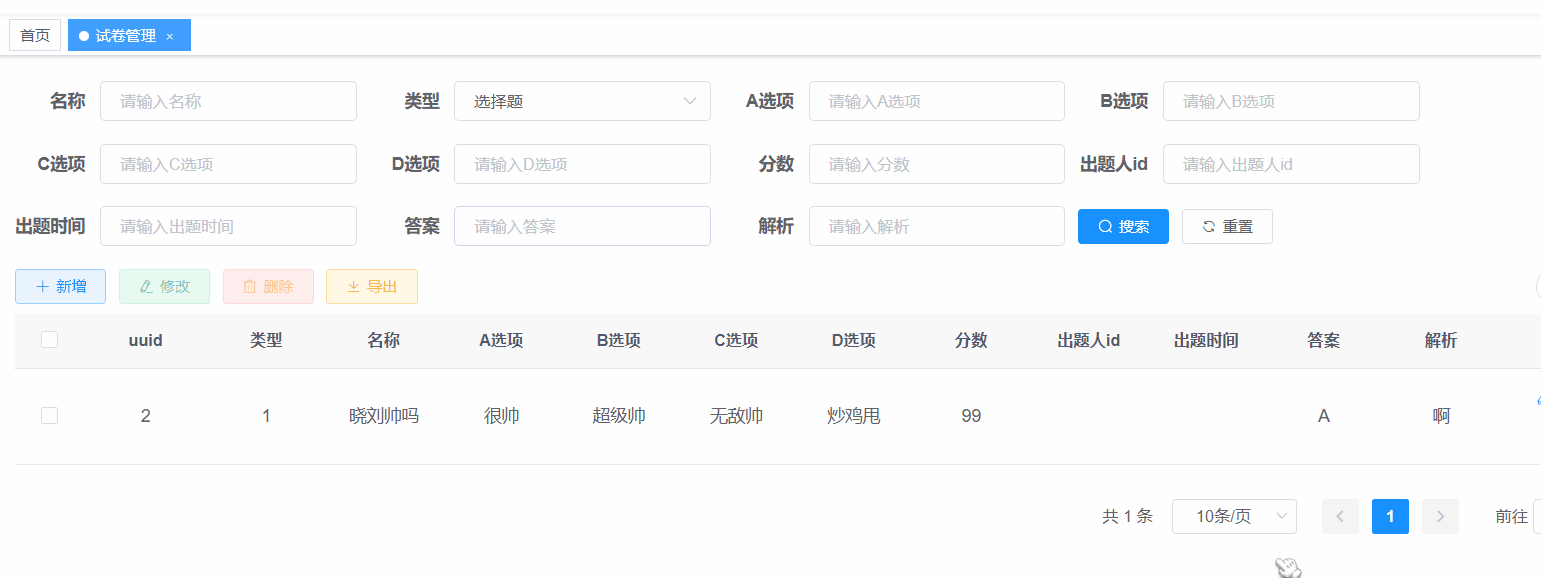Click the 解析 cell 啊
This screenshot has height=578, width=1541.
[x=1441, y=416]
